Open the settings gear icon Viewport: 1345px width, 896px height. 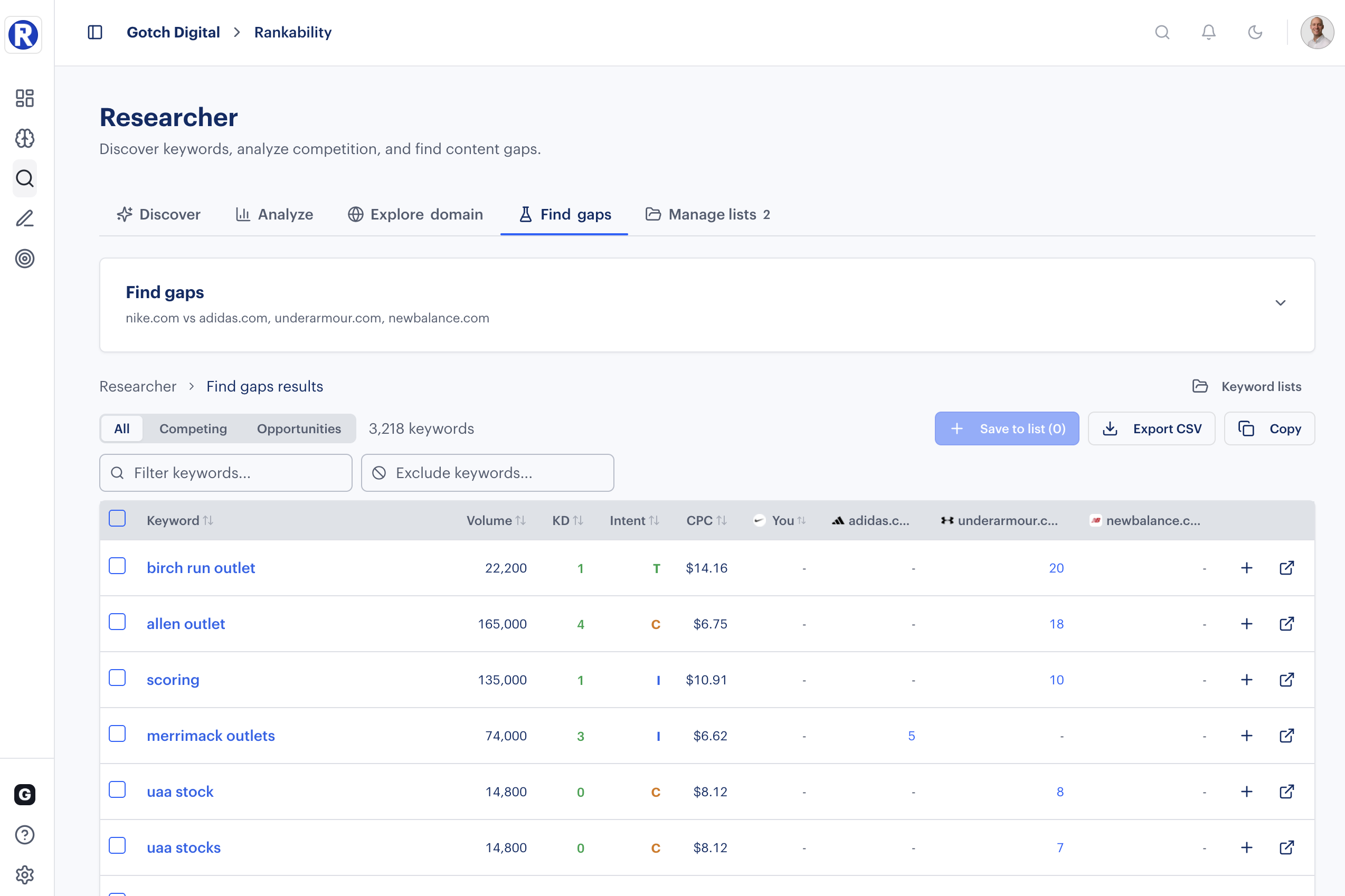pyautogui.click(x=25, y=875)
